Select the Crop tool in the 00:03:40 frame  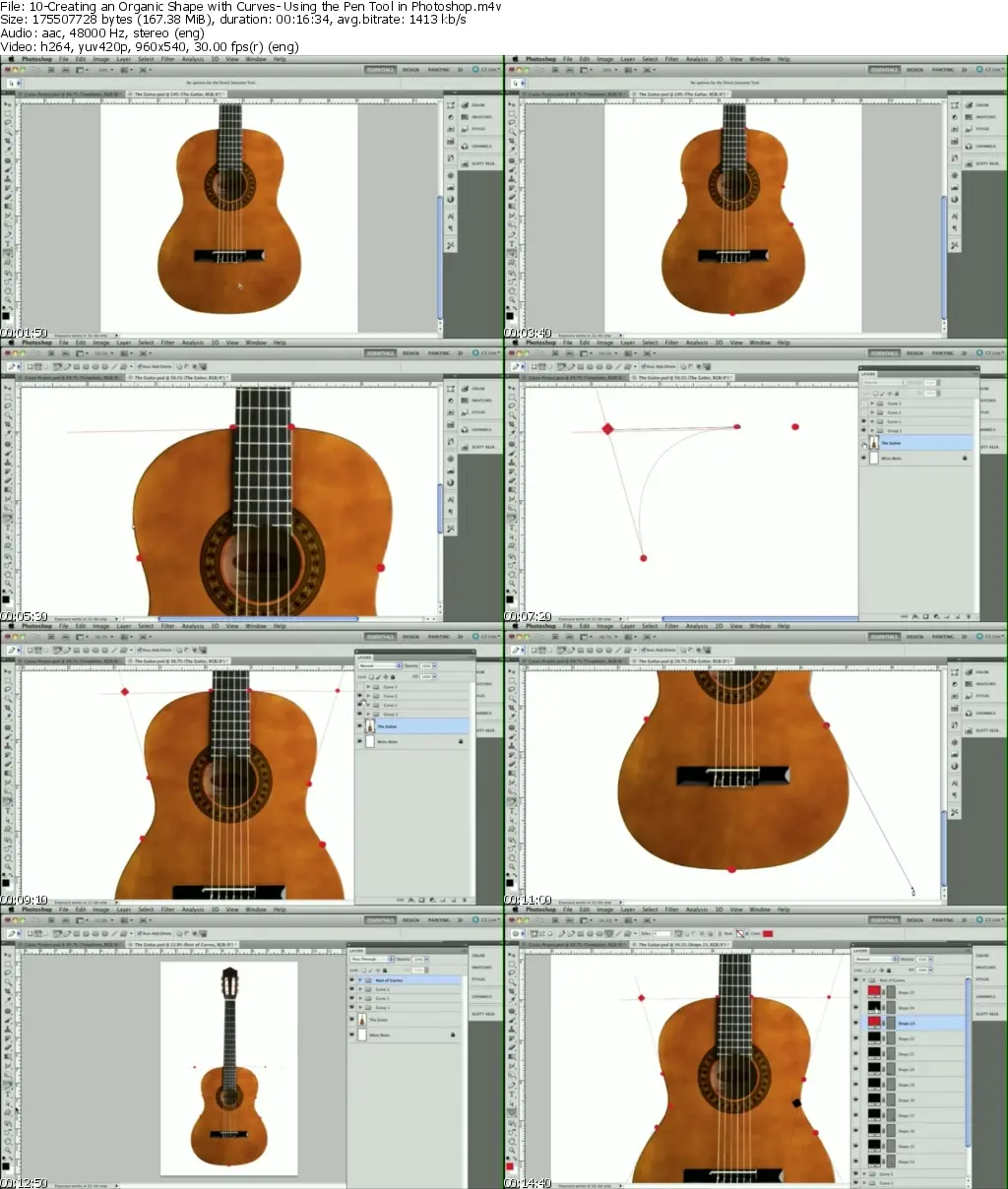pyautogui.click(x=512, y=141)
